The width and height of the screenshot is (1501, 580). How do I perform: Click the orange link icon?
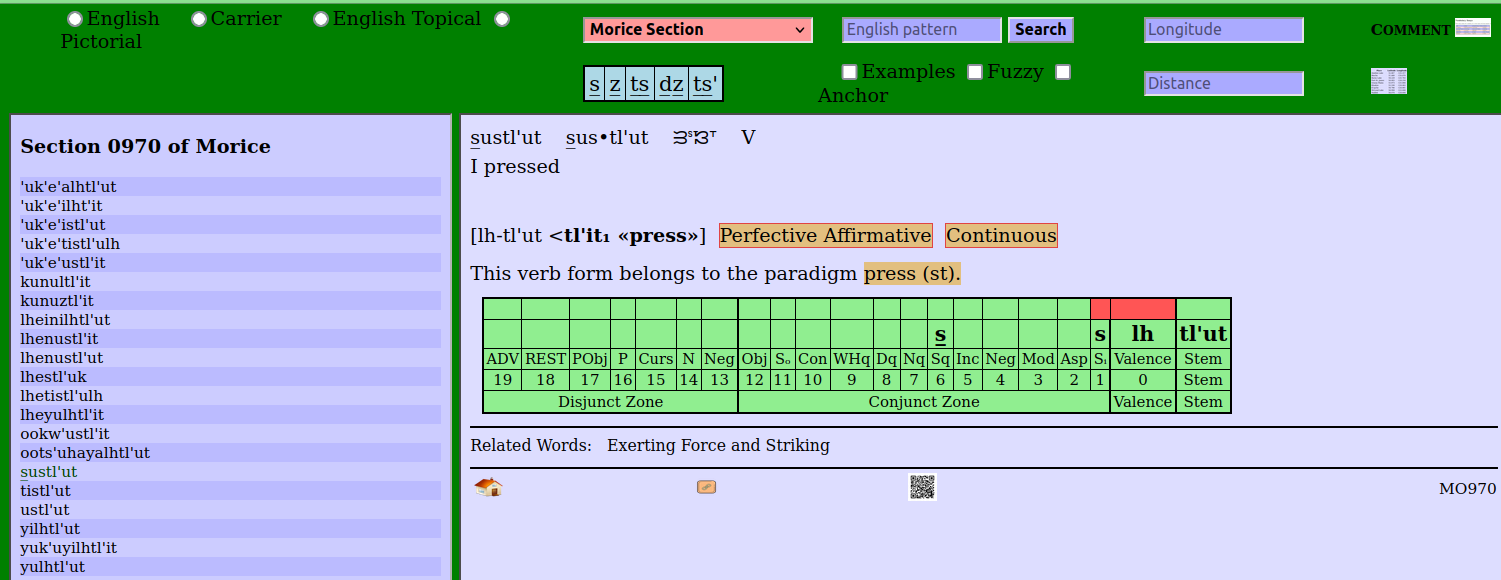tap(706, 487)
